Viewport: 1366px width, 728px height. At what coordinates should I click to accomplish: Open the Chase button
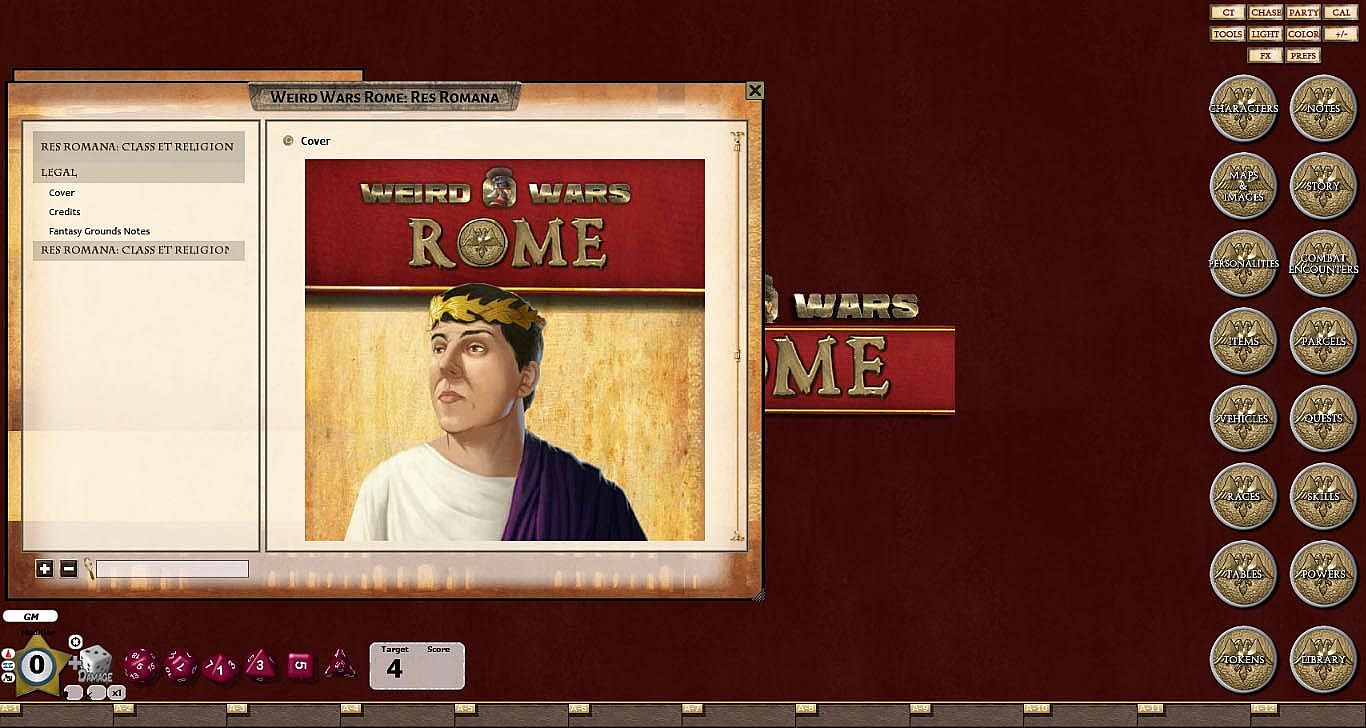tap(1265, 13)
